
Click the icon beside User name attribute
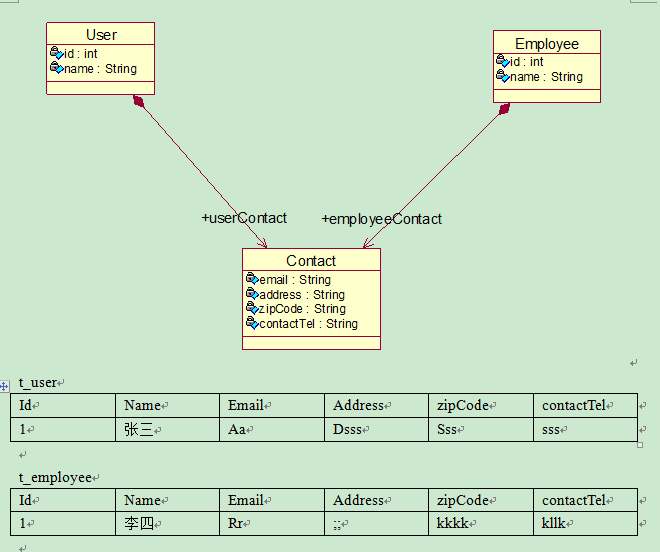coord(56,68)
